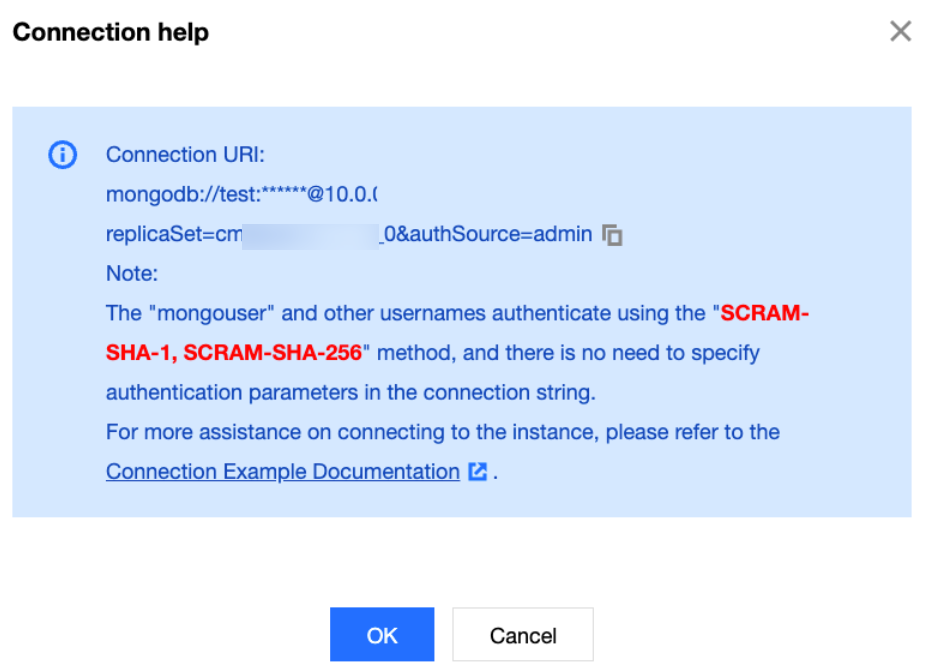Click the external link icon after Documentation
This screenshot has width=929, height=669.
click(x=478, y=472)
